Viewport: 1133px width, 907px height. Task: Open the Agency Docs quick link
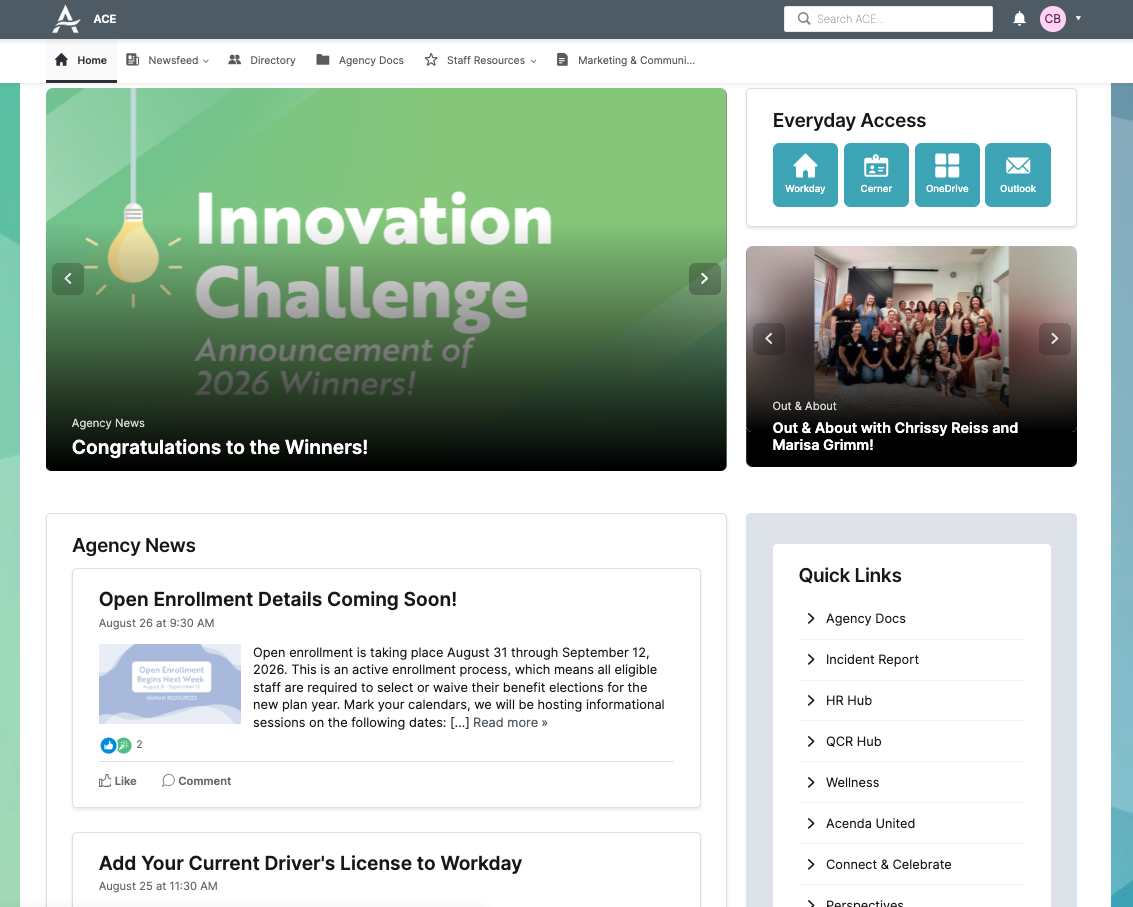(x=866, y=619)
